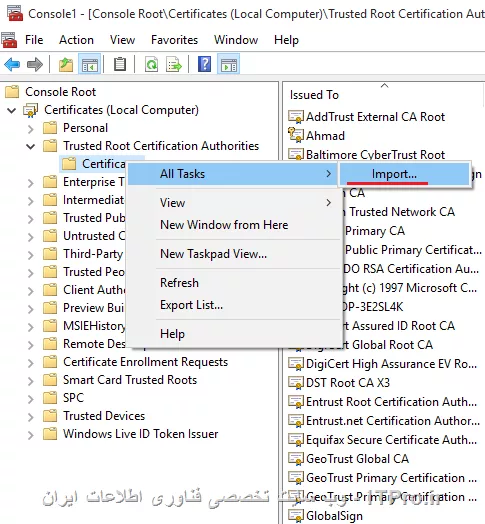Select Smart Card Trusted Roots tree item
The height and width of the screenshot is (524, 485).
tap(130, 380)
